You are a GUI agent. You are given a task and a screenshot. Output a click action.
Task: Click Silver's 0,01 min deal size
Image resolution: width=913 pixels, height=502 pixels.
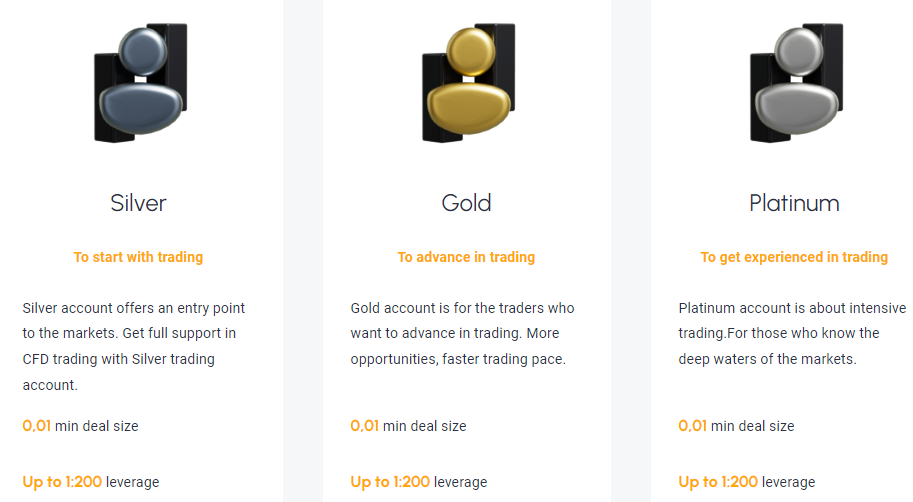point(80,426)
